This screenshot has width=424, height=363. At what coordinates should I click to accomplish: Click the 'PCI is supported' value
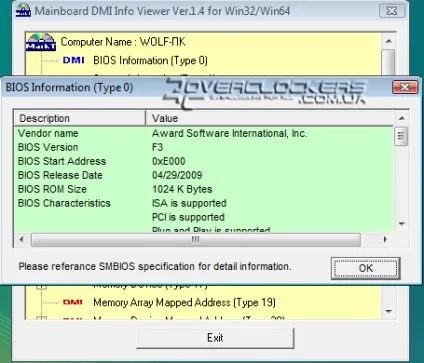[188, 217]
